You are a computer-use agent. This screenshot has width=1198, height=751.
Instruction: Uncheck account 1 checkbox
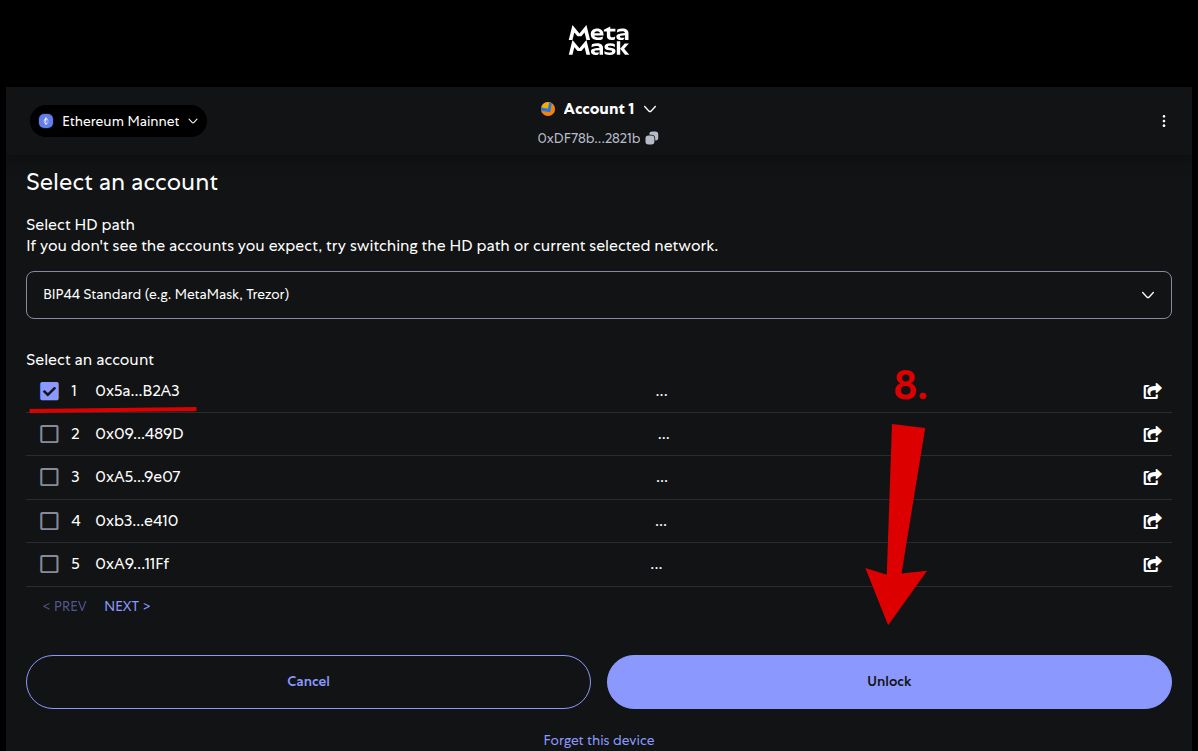[x=49, y=391]
